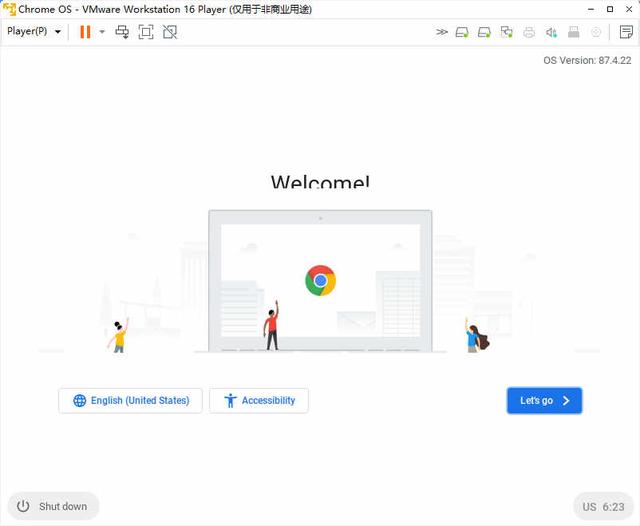Click the CD/DVD drive device icon
Image resolution: width=640 pixels, height=526 pixels.
point(596,32)
